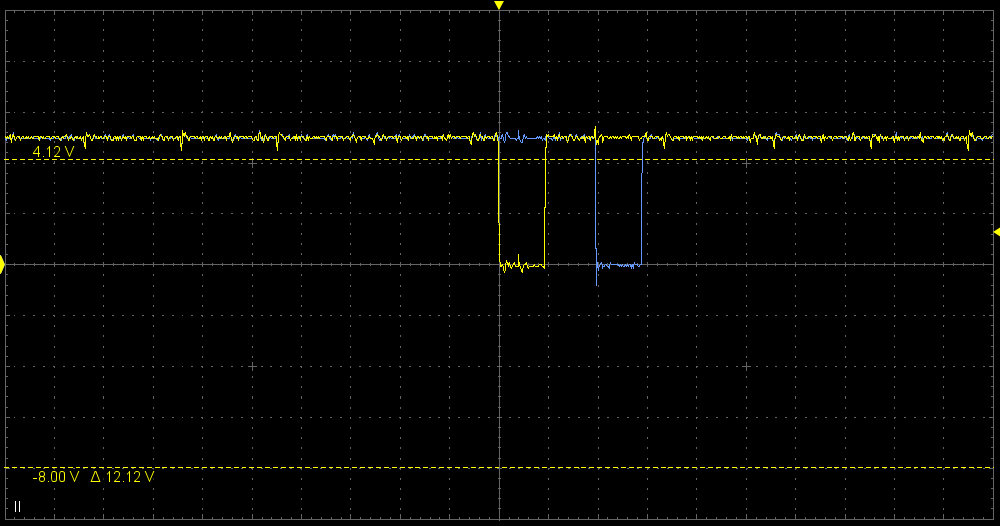Image resolution: width=1000 pixels, height=526 pixels.
Task: Click the low level of the yellow pulse
Action: point(522,266)
